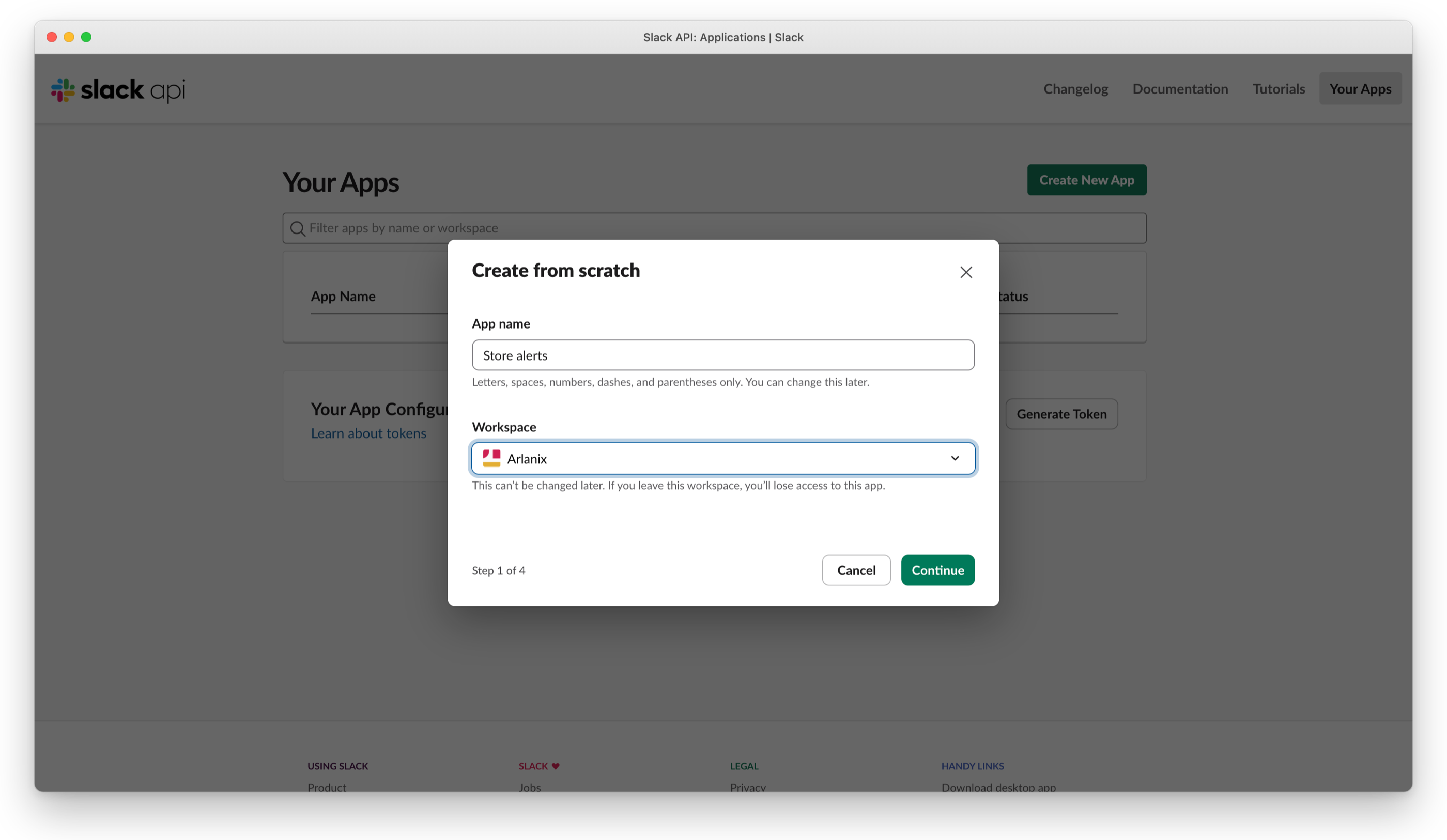The height and width of the screenshot is (840, 1447).
Task: Open the Changelog page
Action: pos(1075,89)
